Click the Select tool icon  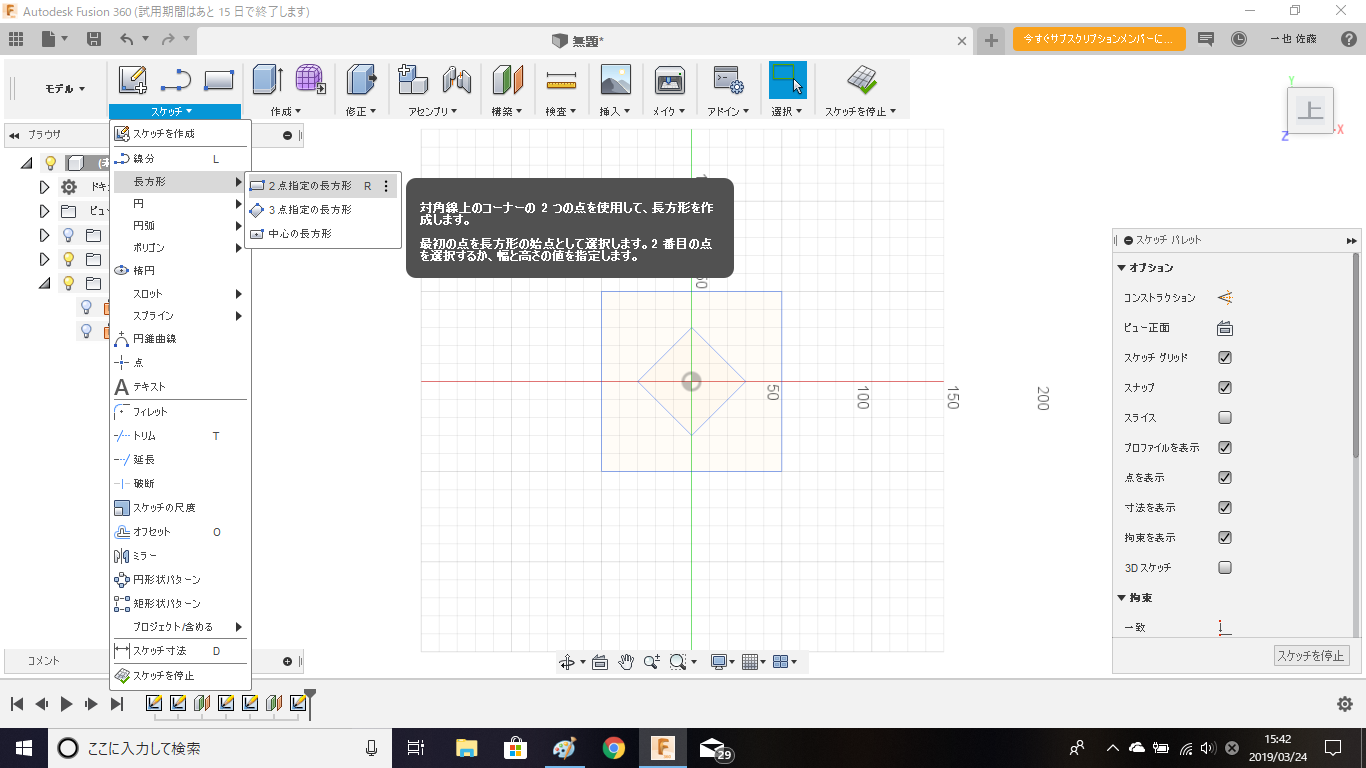point(787,80)
